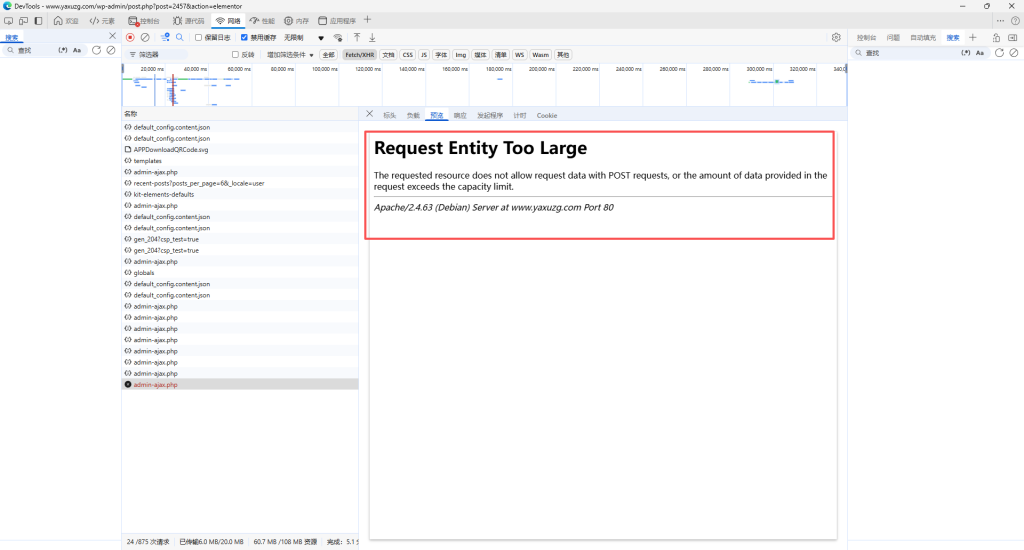Click the red record network log button
1024x550 pixels.
coord(130,37)
